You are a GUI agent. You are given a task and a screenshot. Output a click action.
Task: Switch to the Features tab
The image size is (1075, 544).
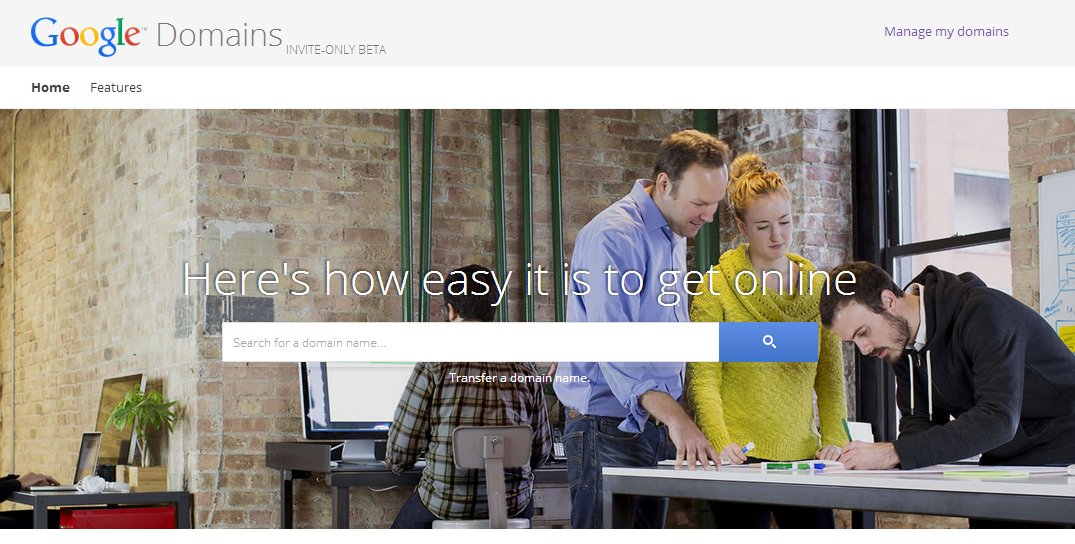(x=116, y=87)
